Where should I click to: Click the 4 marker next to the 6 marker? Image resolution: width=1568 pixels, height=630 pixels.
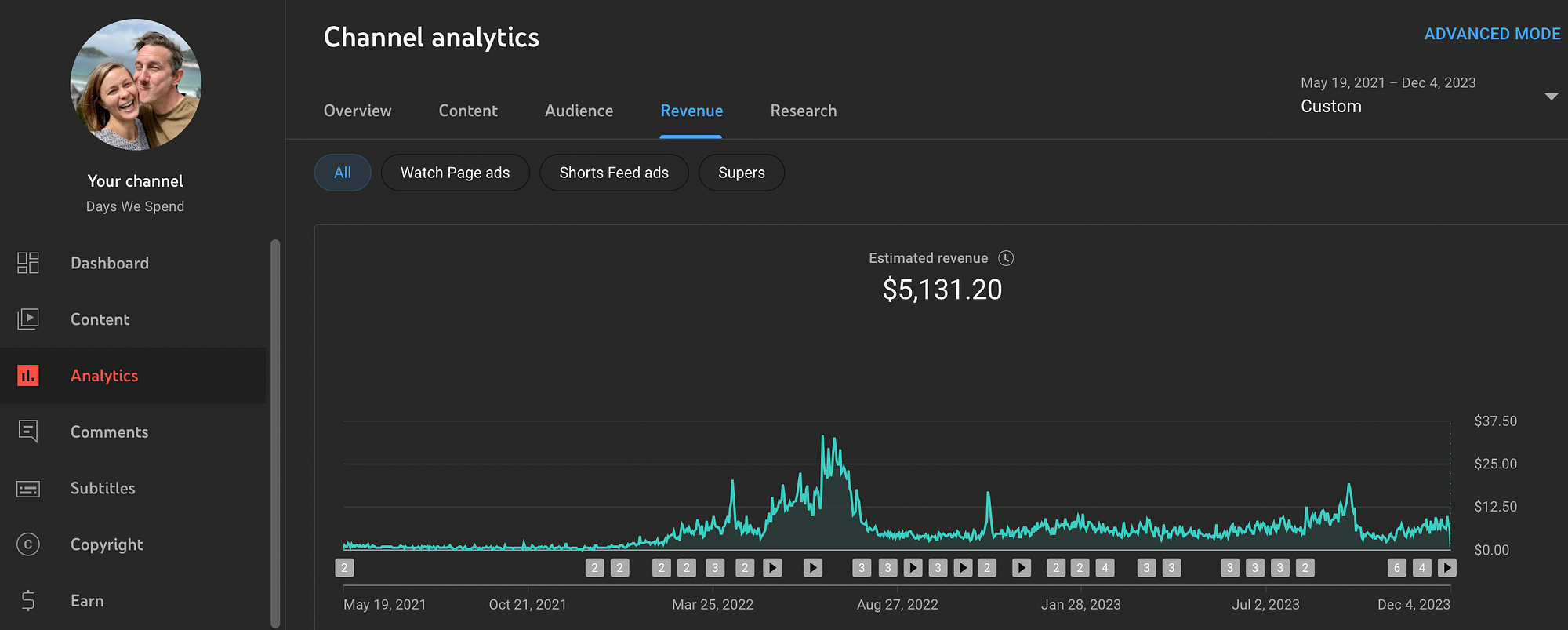coord(1422,567)
